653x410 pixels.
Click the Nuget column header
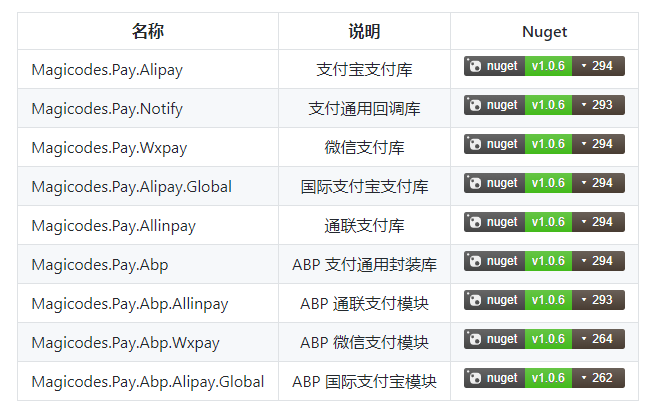544,31
